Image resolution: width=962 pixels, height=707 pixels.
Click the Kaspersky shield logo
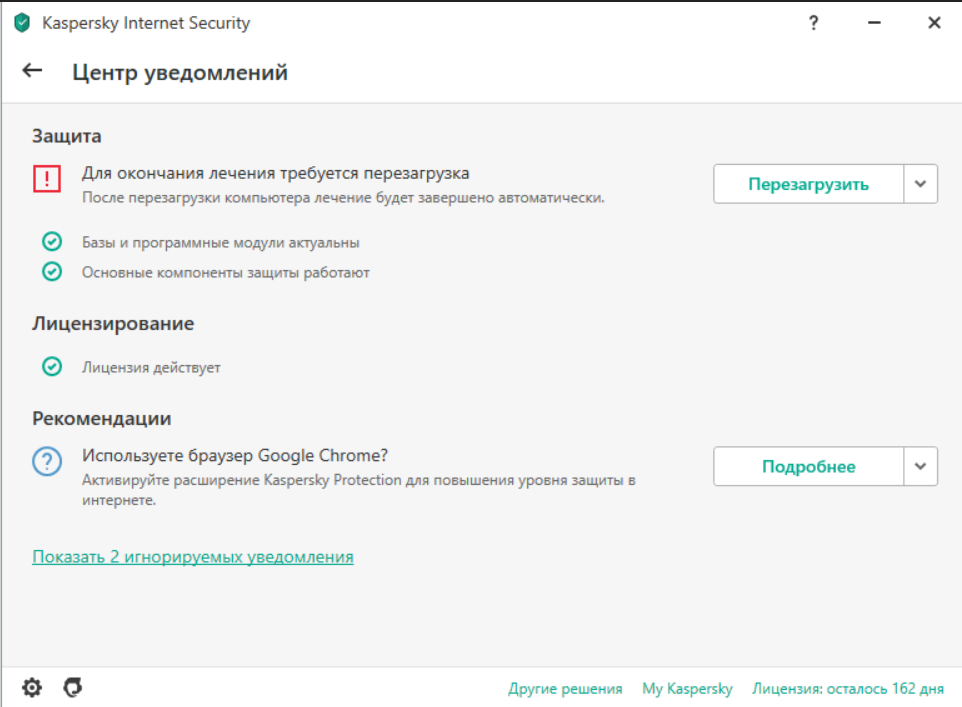[22, 23]
